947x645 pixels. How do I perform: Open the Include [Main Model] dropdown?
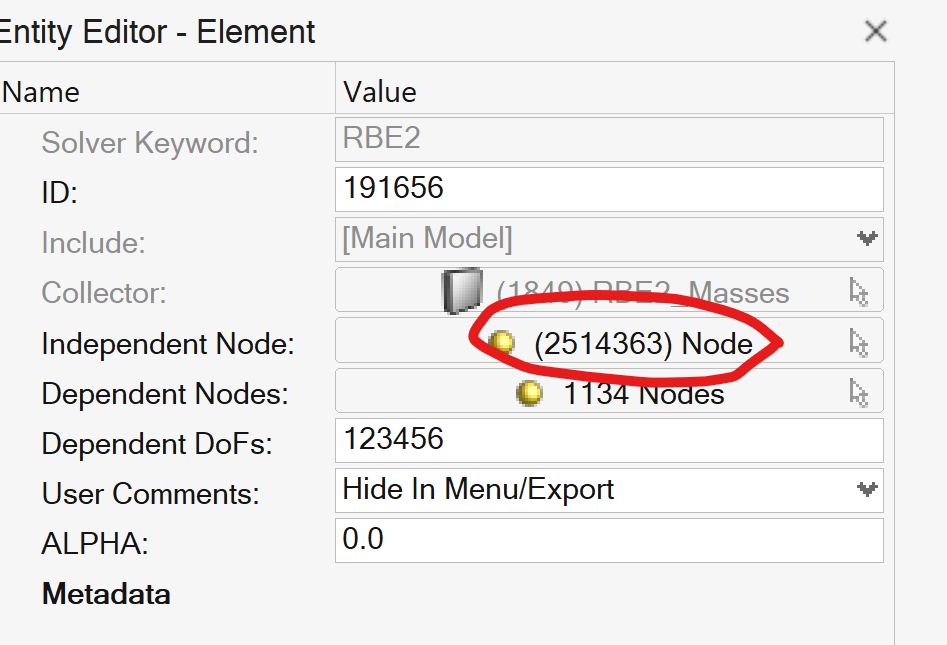click(x=867, y=239)
